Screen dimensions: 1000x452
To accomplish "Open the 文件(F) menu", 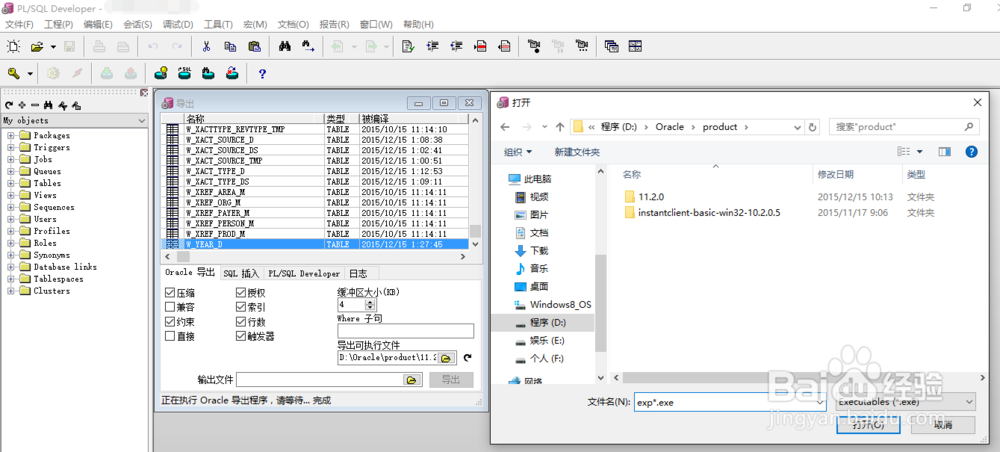I will 19,24.
